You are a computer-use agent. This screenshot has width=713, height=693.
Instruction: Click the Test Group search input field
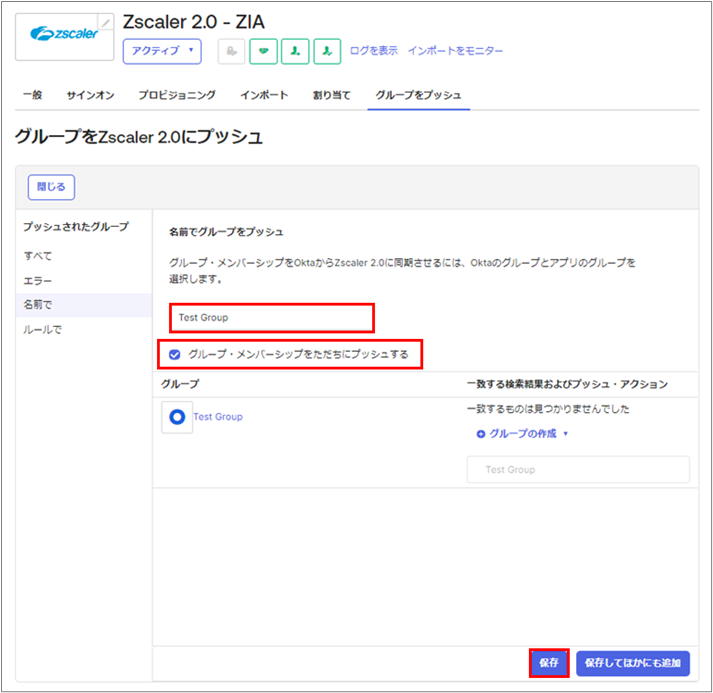click(272, 318)
